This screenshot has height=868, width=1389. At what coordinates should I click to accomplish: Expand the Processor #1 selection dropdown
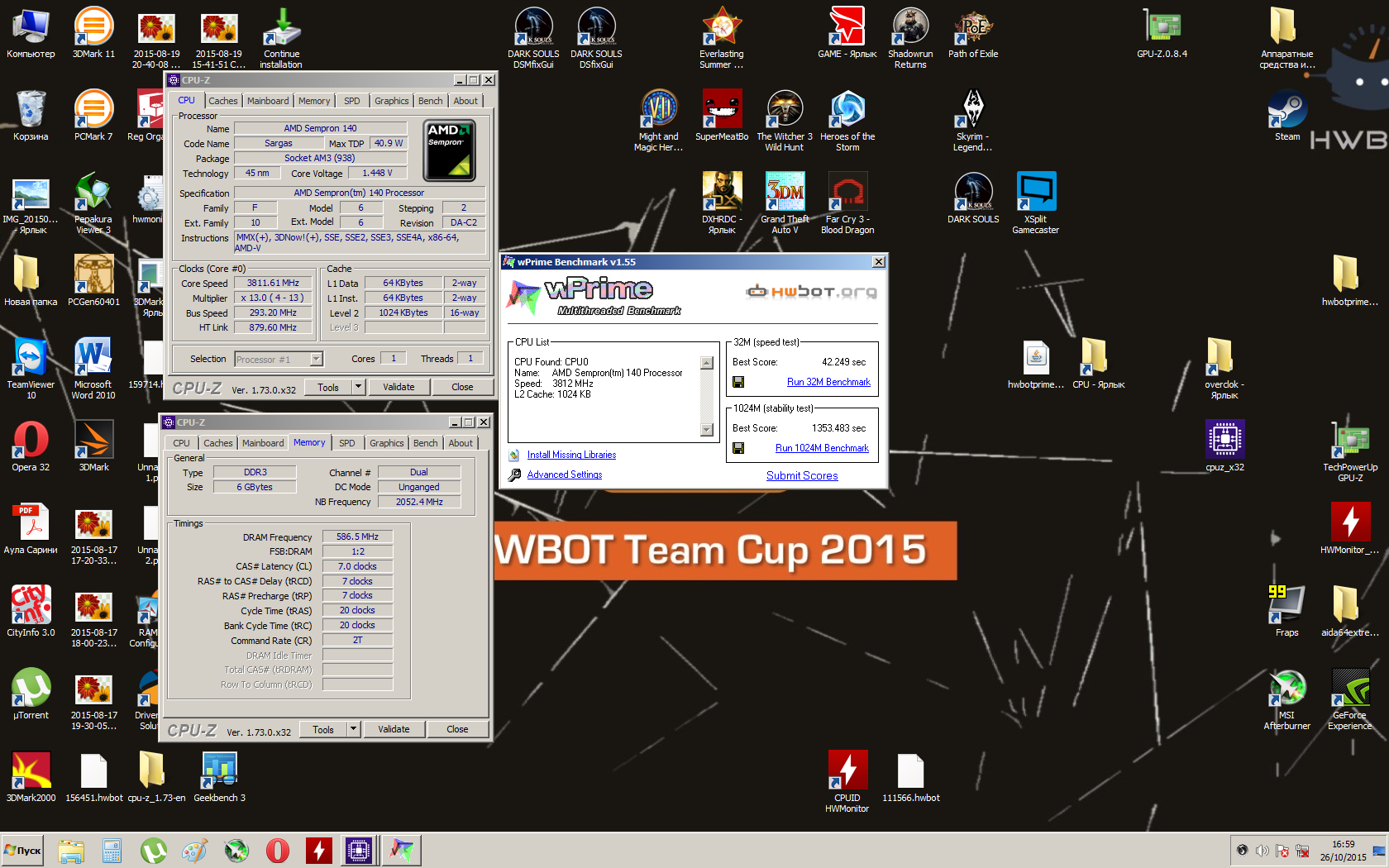point(316,359)
